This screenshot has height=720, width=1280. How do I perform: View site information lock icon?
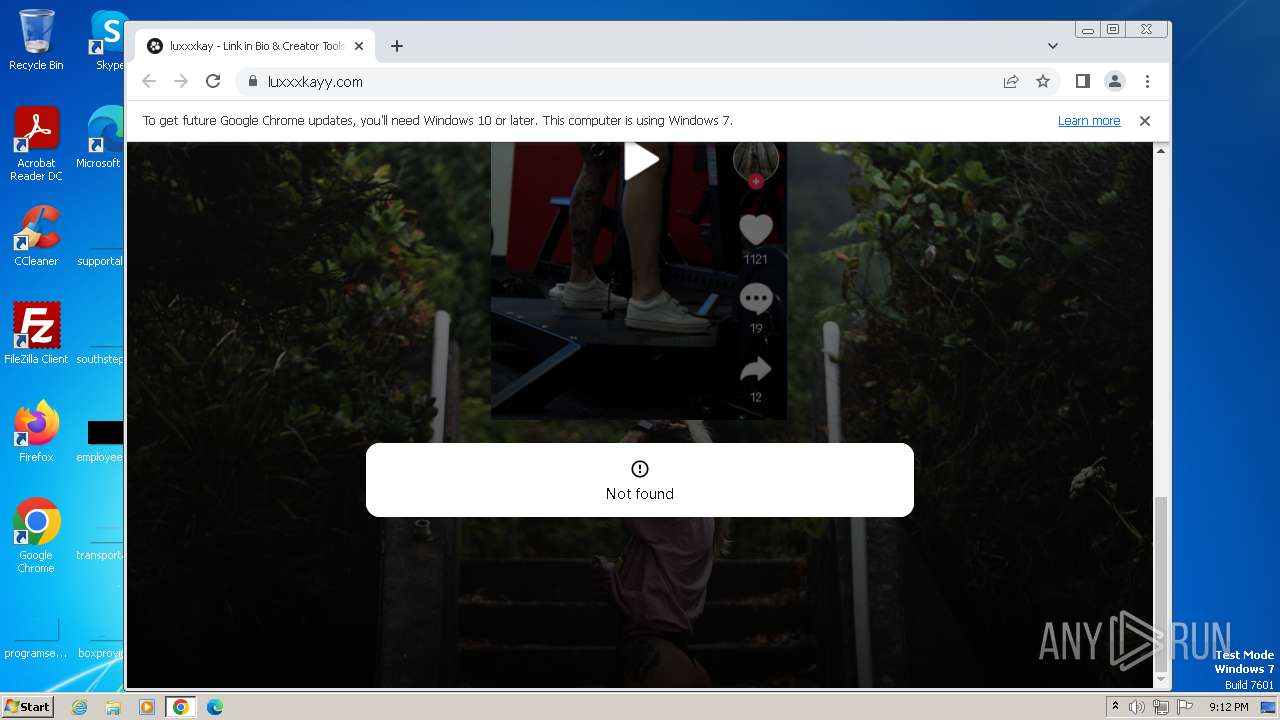252,82
